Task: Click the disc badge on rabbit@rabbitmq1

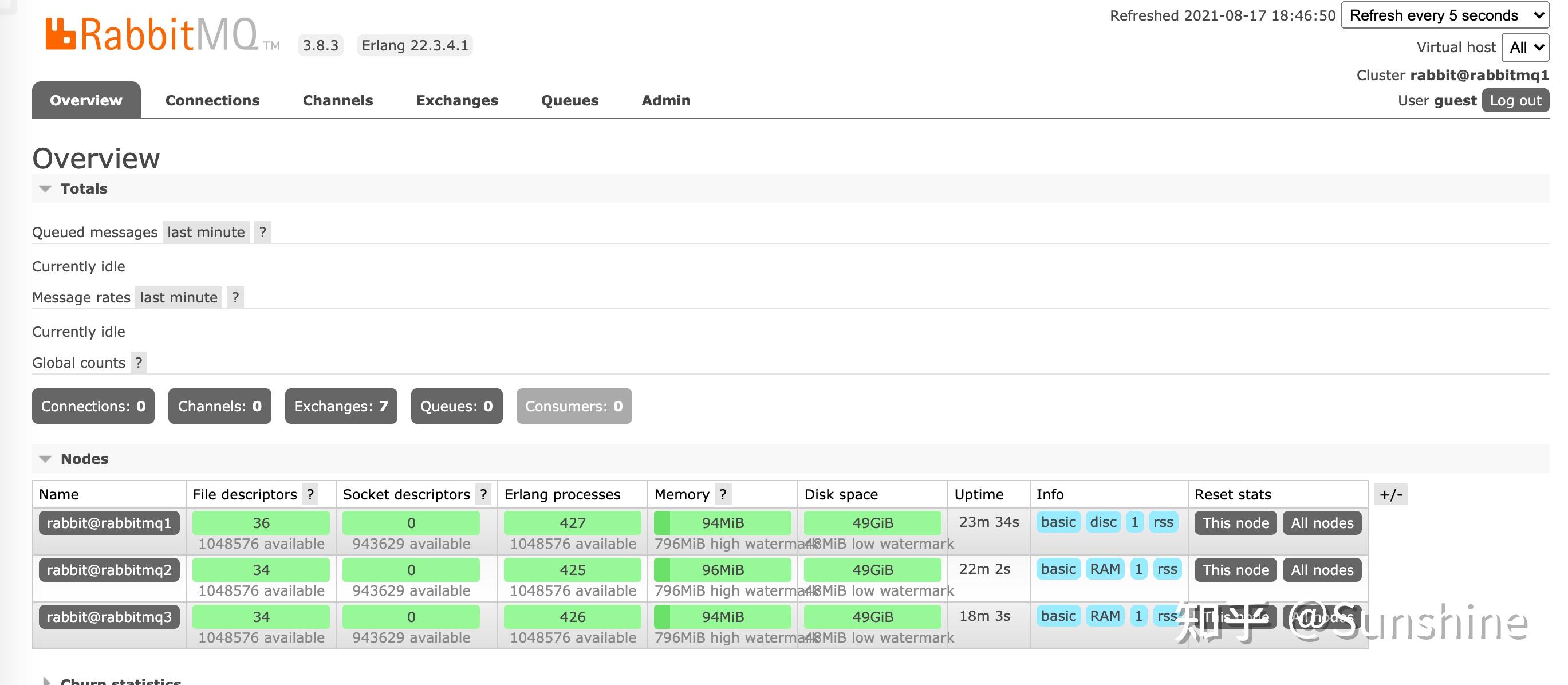Action: 1104,522
